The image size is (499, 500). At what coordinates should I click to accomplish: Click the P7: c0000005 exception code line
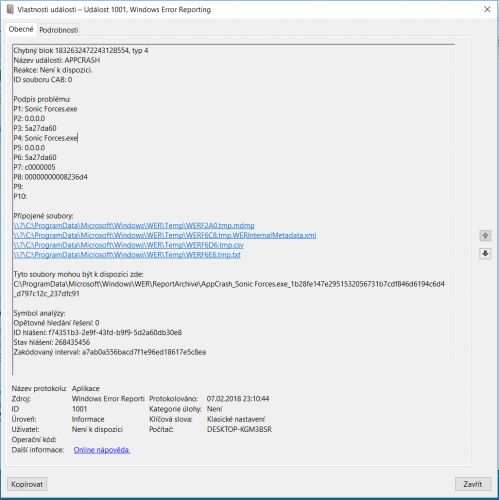coord(34,167)
